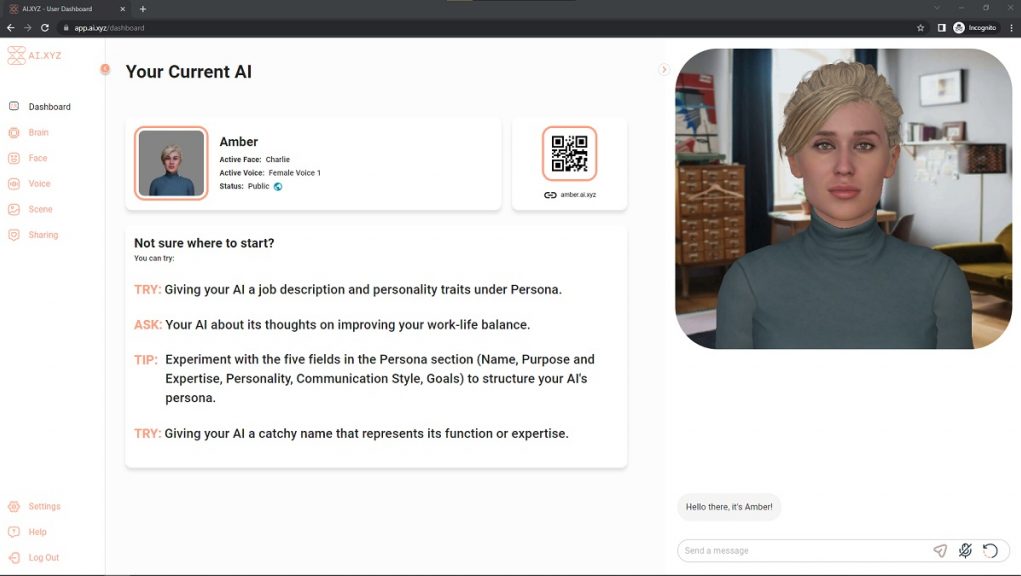Click the Send a message input field

[800, 551]
